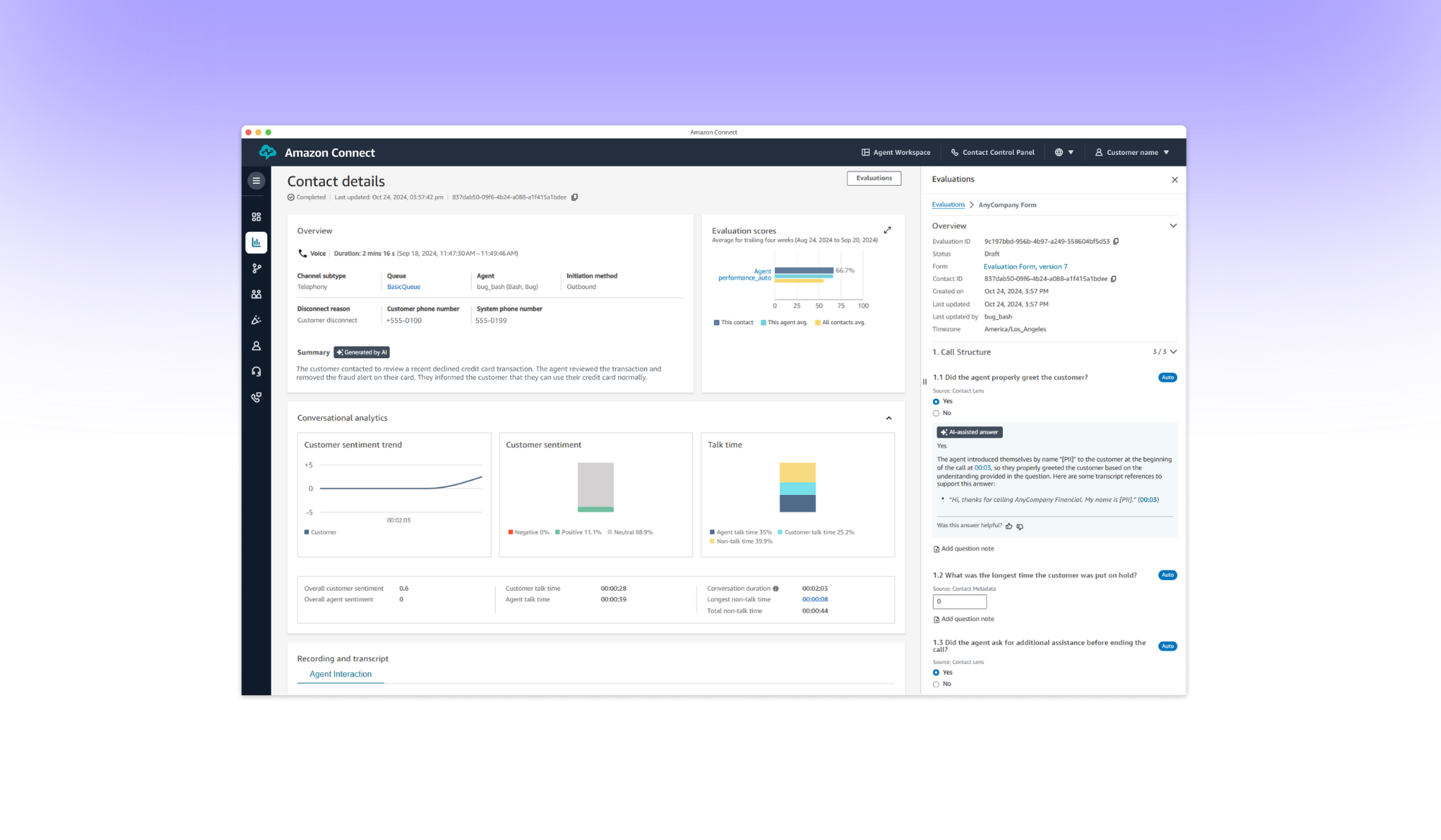
Task: Open the Evaluation Form, version 7 link
Action: pos(1025,266)
